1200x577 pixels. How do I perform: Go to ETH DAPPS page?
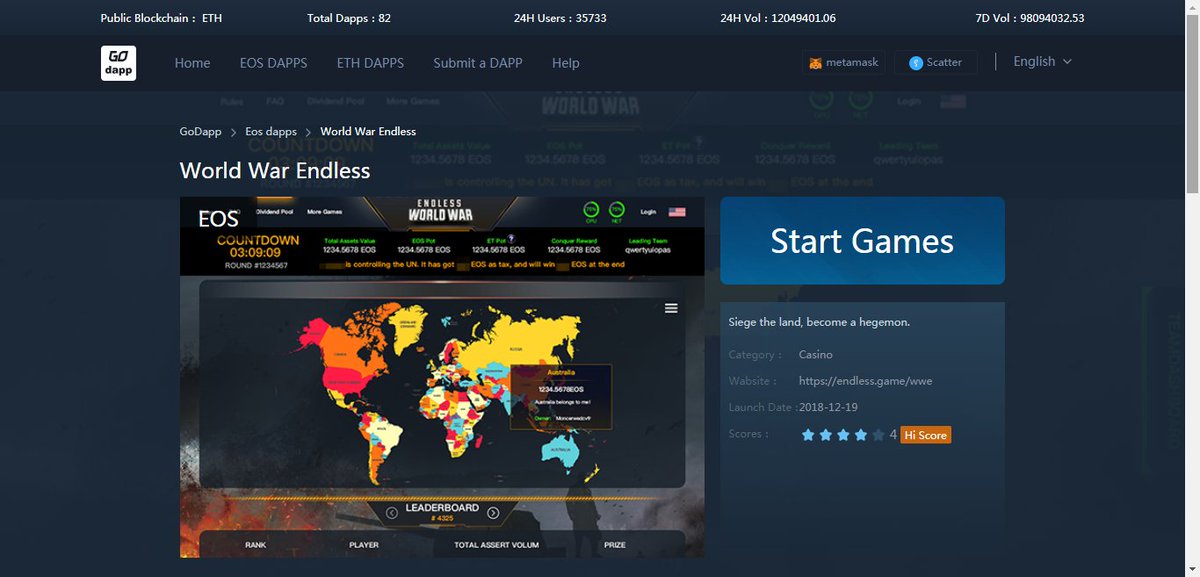click(370, 63)
